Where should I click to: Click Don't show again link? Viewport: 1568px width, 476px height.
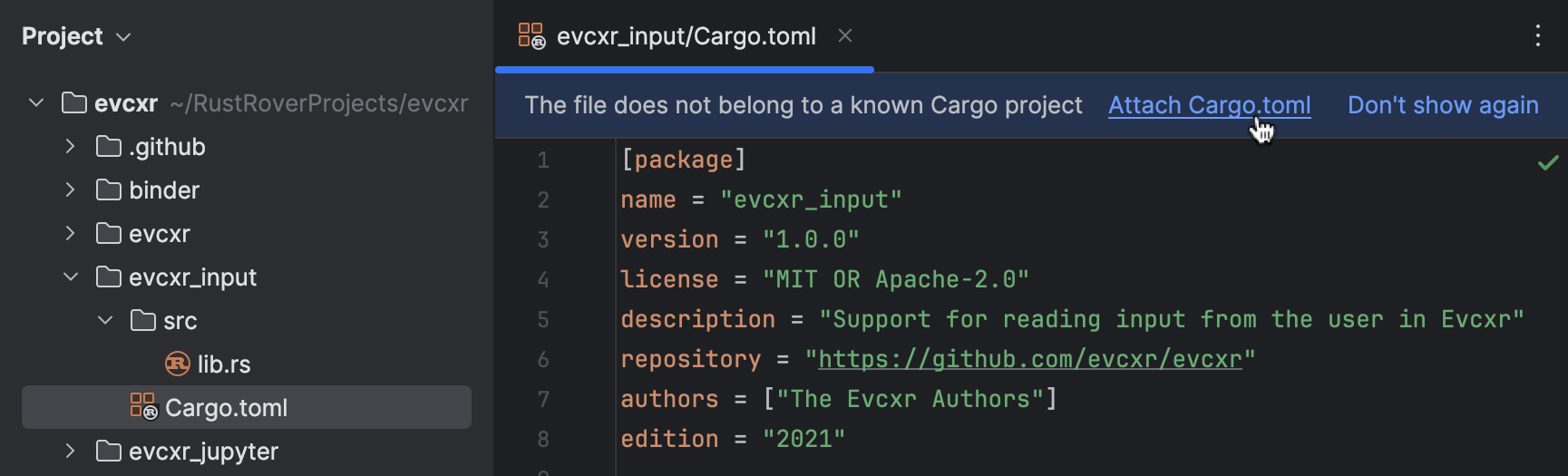click(x=1443, y=105)
